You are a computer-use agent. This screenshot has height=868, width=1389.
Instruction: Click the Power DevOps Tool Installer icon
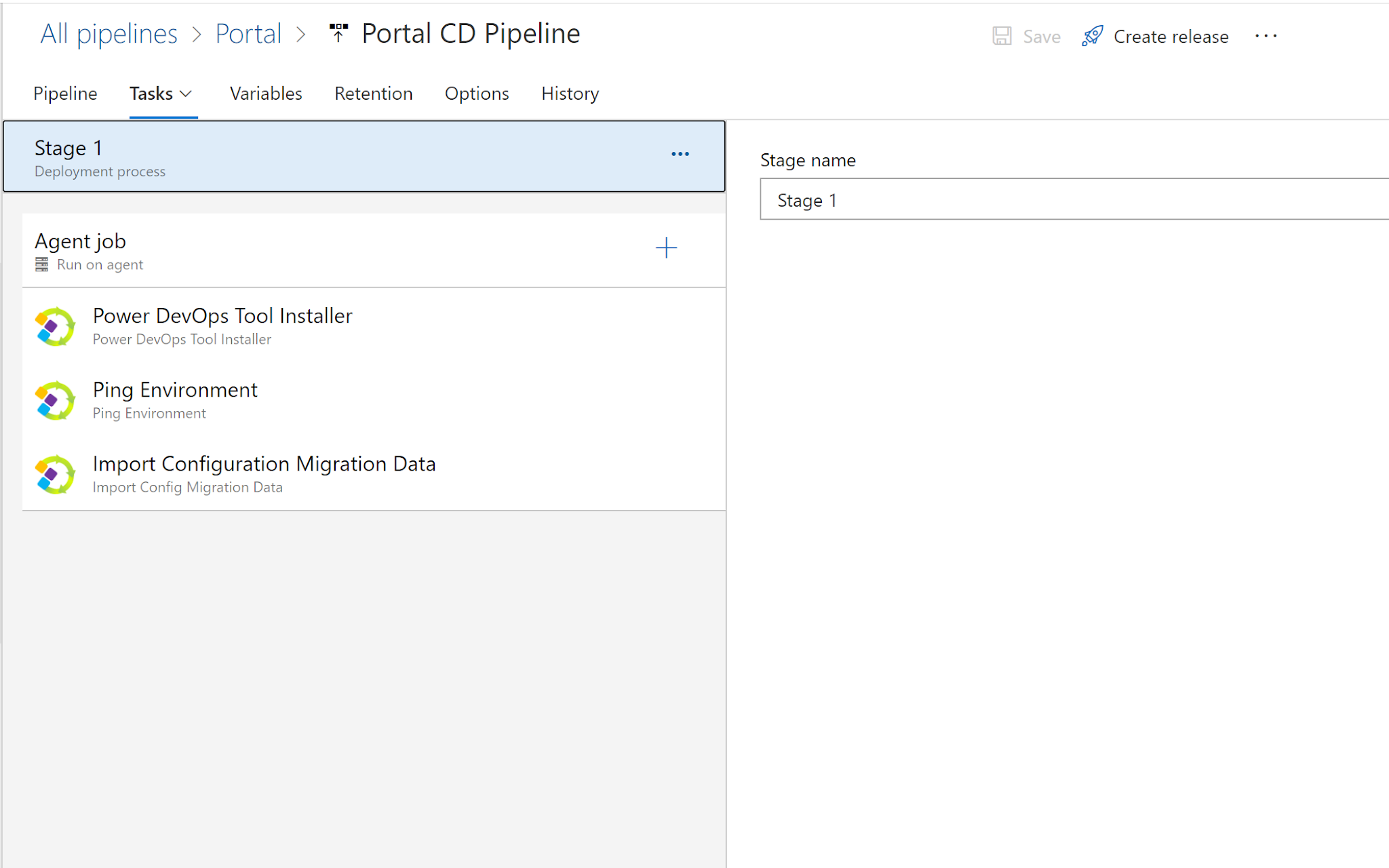(55, 327)
